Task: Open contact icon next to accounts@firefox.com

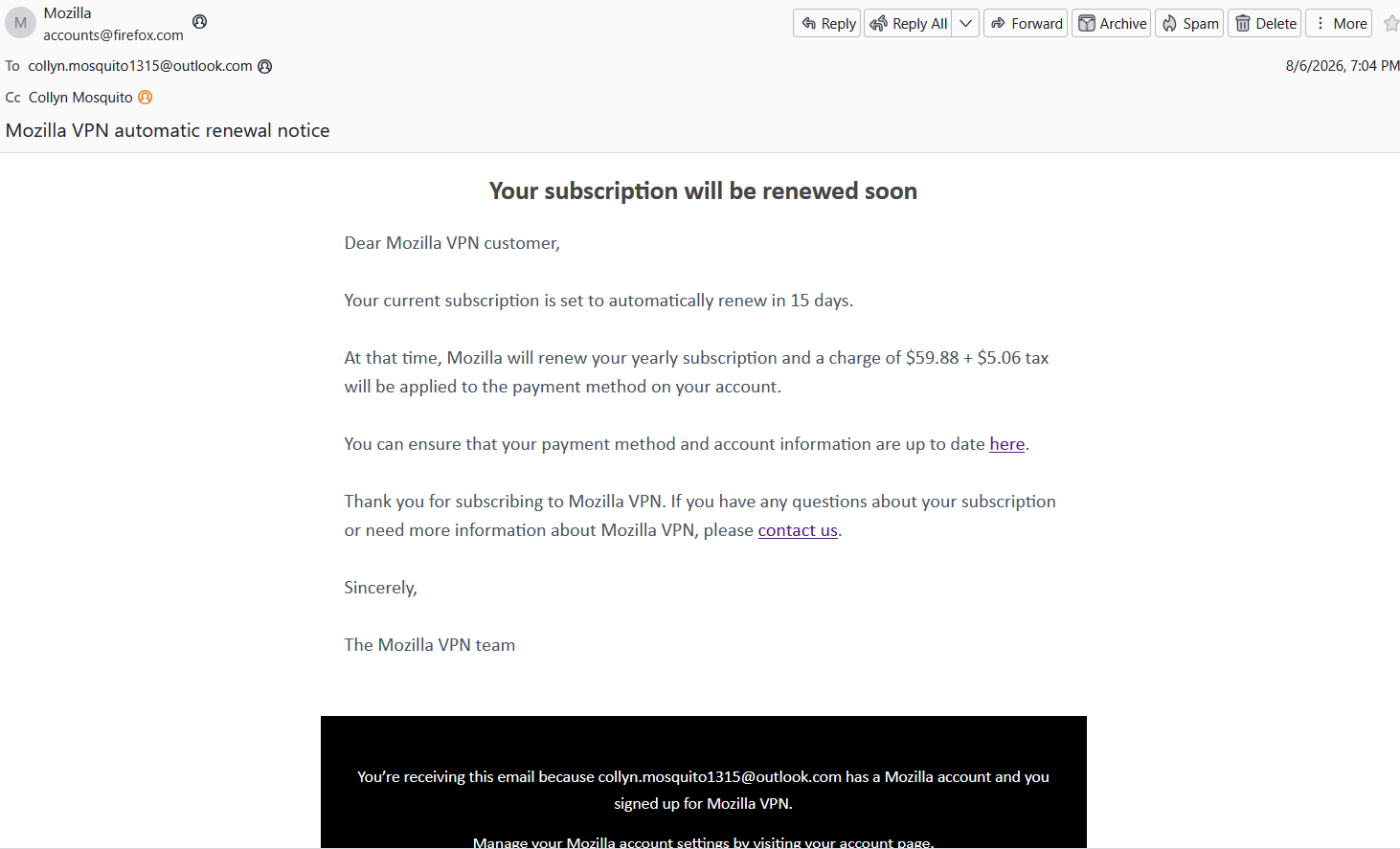Action: [x=199, y=21]
